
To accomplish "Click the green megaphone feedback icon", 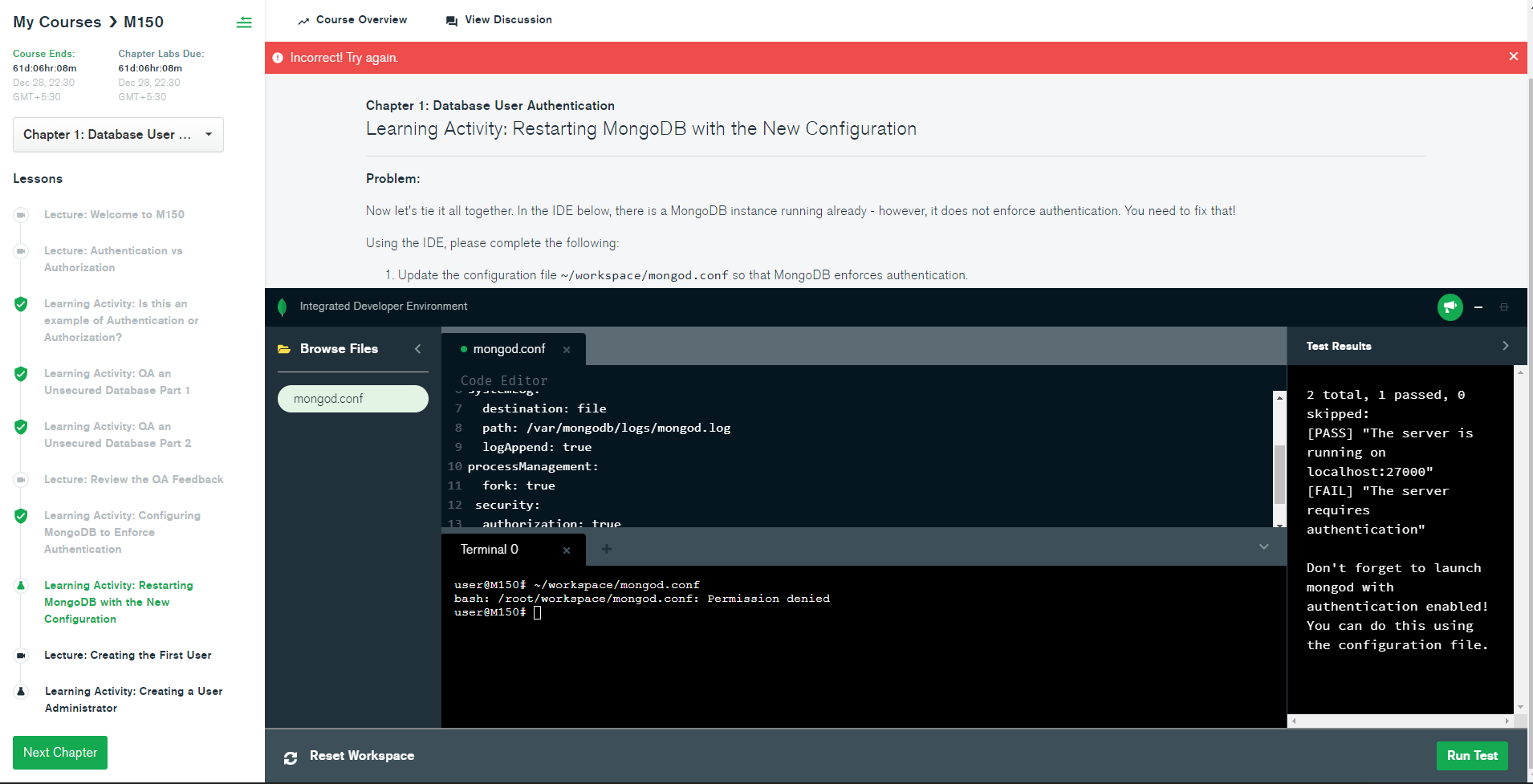I will (1450, 307).
